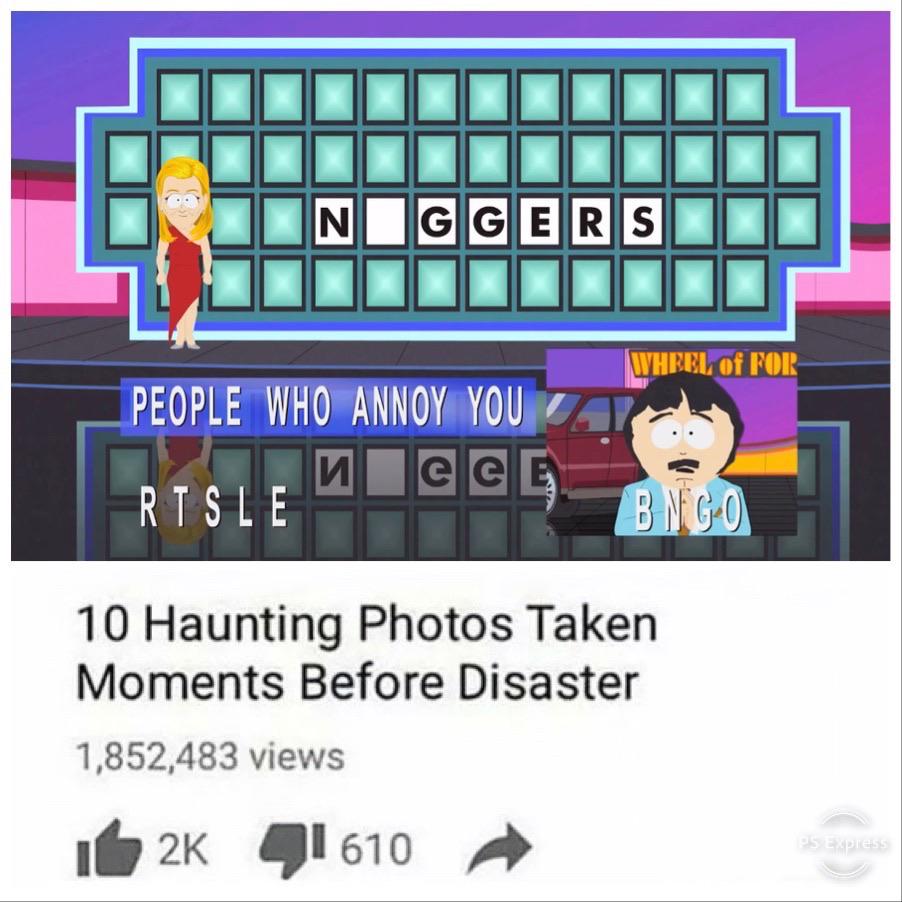The height and width of the screenshot is (902, 902).
Task: Click the 'R T S L E' letters caption
Action: 213,507
